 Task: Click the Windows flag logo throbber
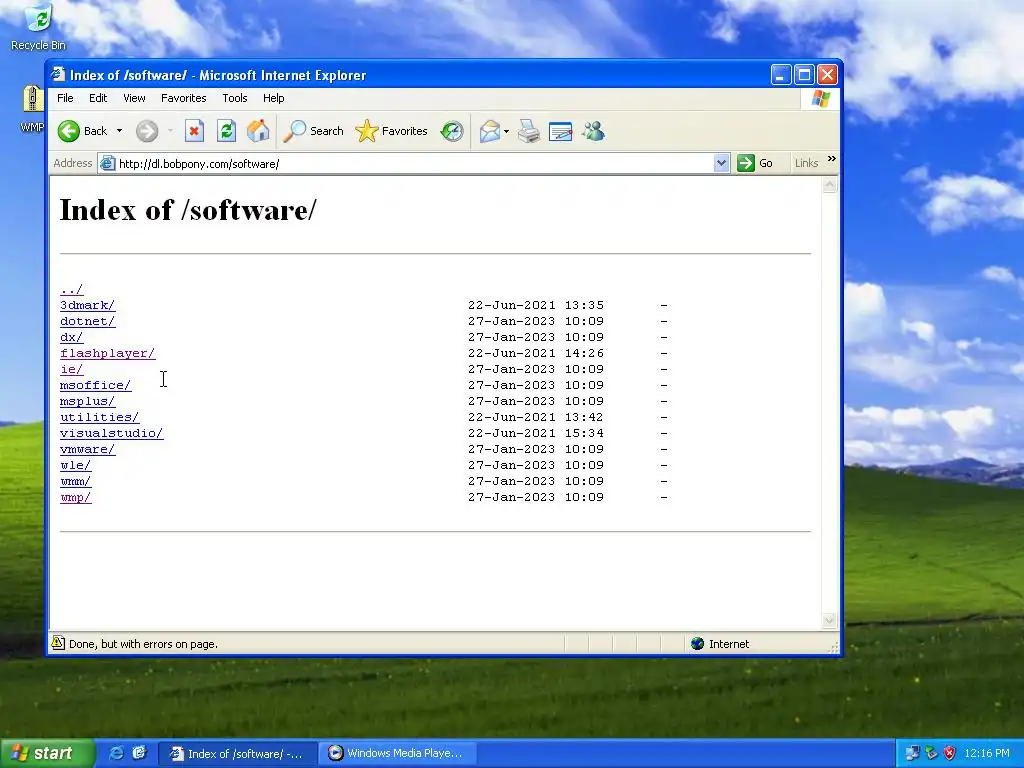click(820, 99)
